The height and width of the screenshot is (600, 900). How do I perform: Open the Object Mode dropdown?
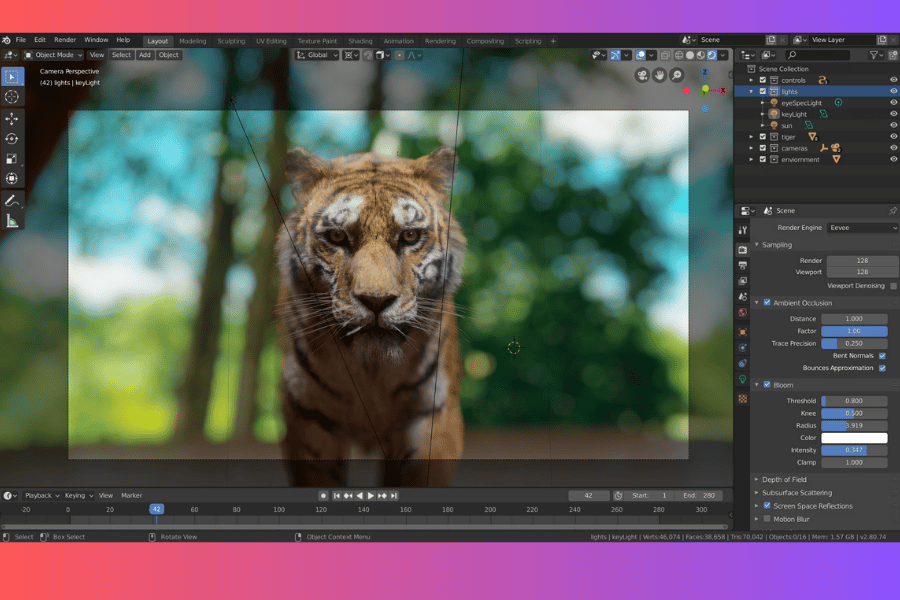54,55
